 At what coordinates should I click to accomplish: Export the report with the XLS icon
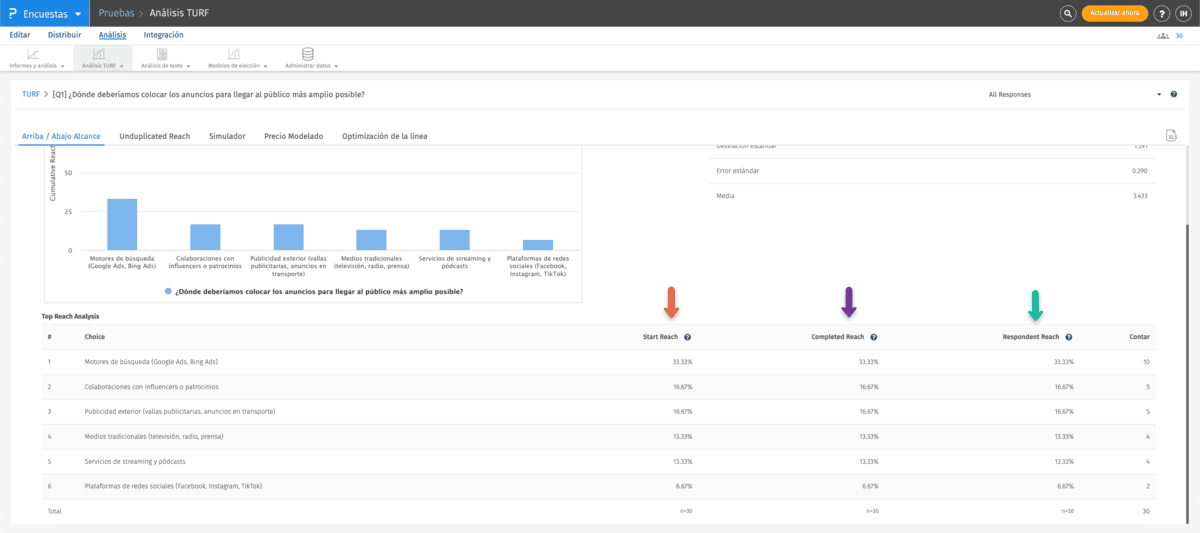(1171, 136)
